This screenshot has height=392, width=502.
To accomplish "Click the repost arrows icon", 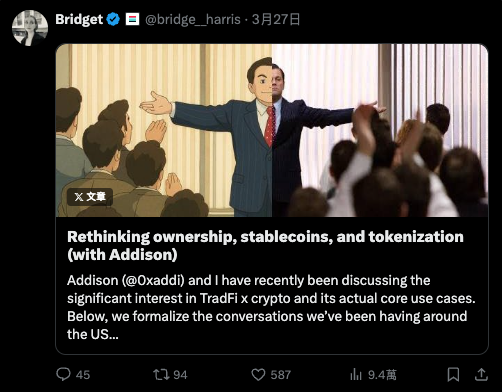I will 161,375.
